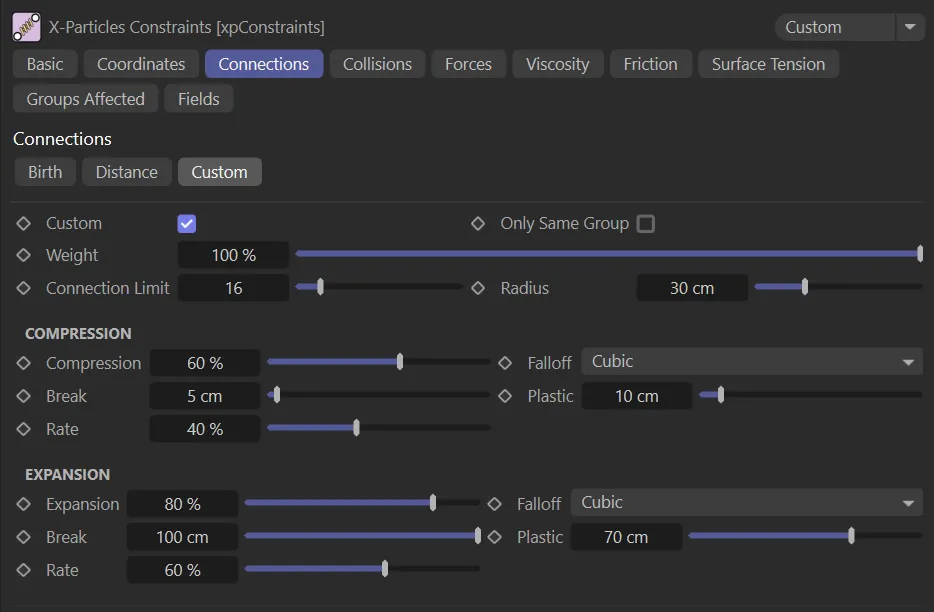
Task: Click keyframe diamond next to Only Same Group
Action: click(x=478, y=223)
